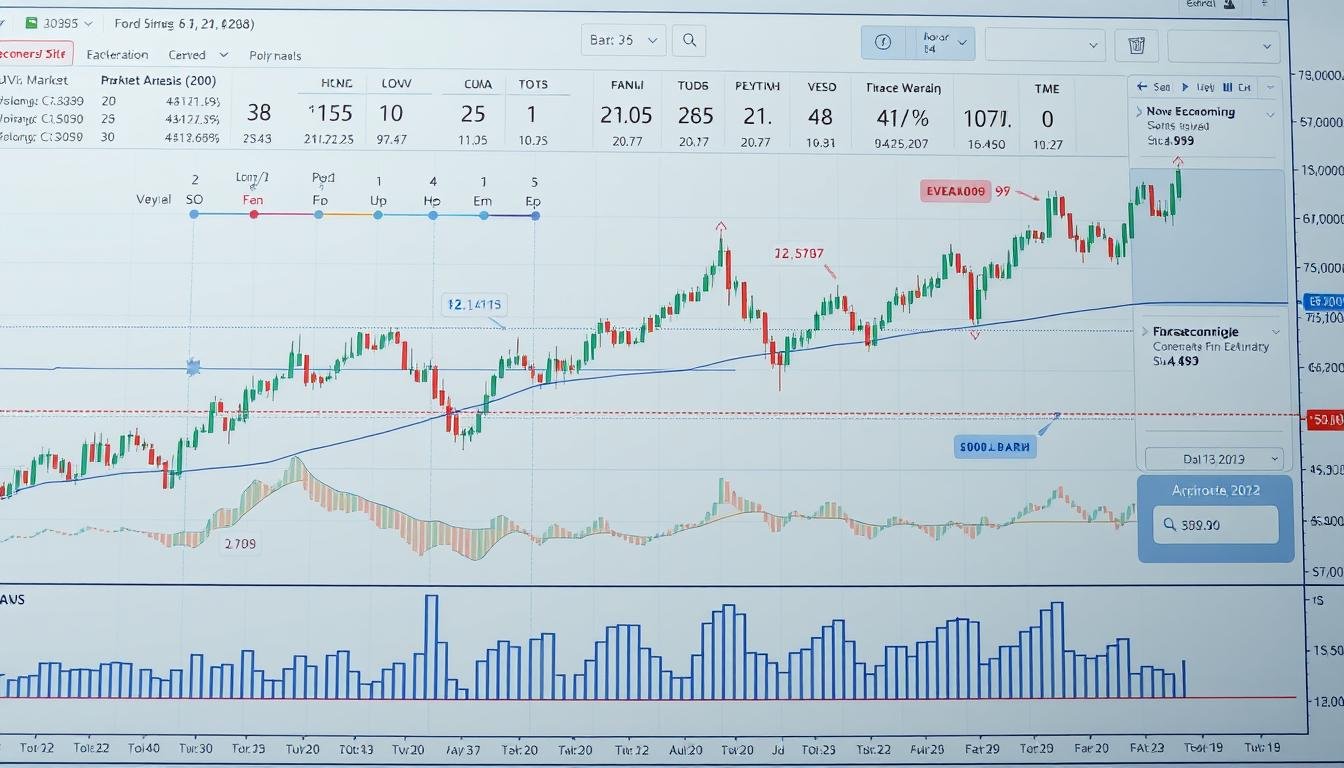Click the star marker on the chart line

(x=193, y=368)
